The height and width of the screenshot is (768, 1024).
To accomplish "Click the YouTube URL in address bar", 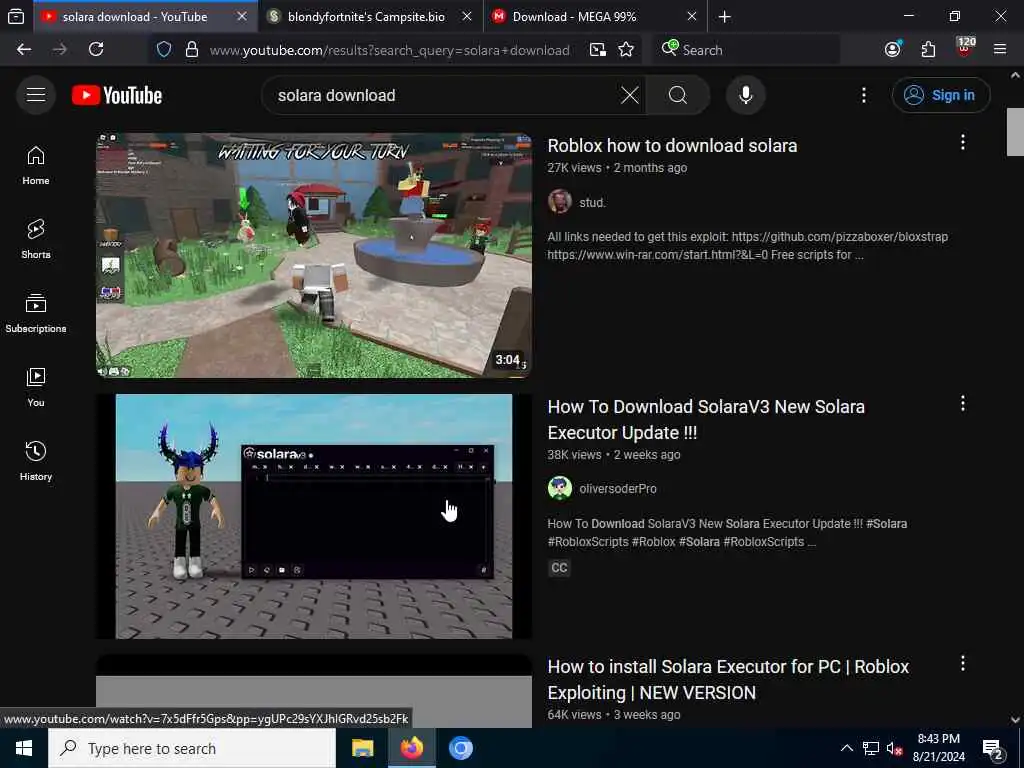I will pyautogui.click(x=389, y=50).
